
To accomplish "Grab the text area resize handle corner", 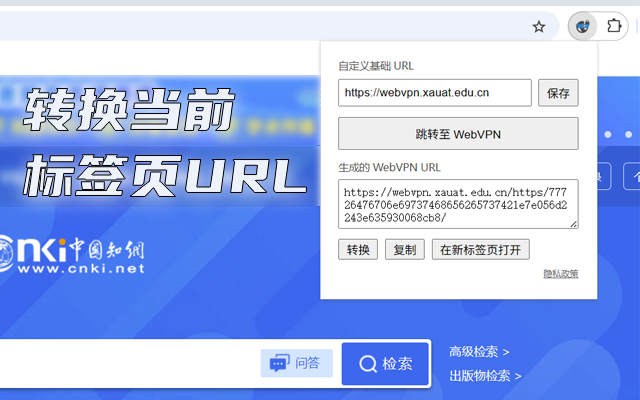I will coord(573,224).
